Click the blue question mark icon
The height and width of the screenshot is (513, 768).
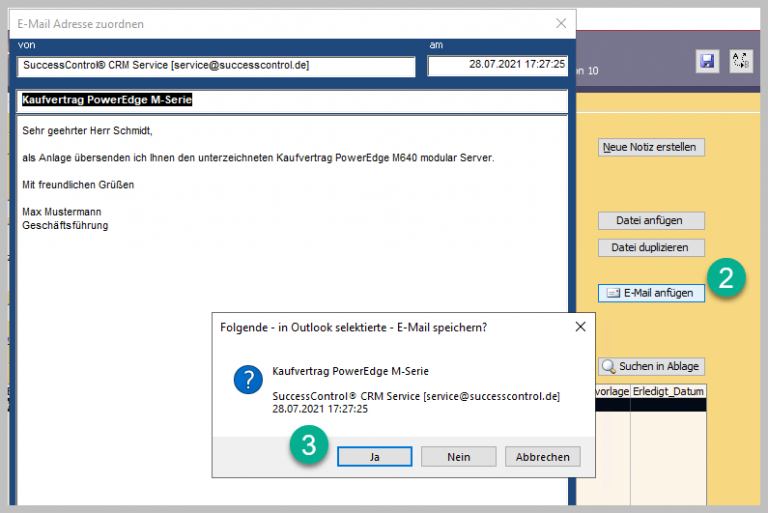point(248,379)
